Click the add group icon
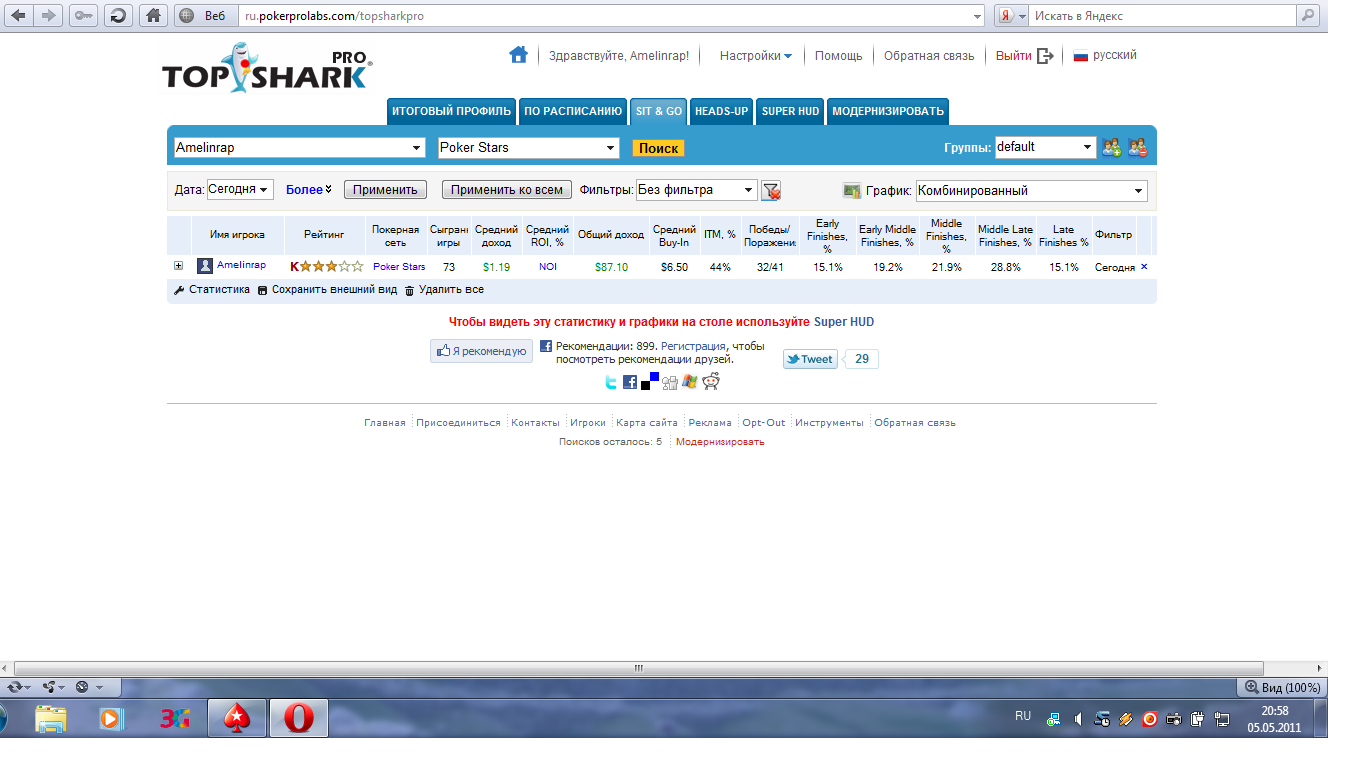Image resolution: width=1366 pixels, height=768 pixels. (x=1111, y=148)
